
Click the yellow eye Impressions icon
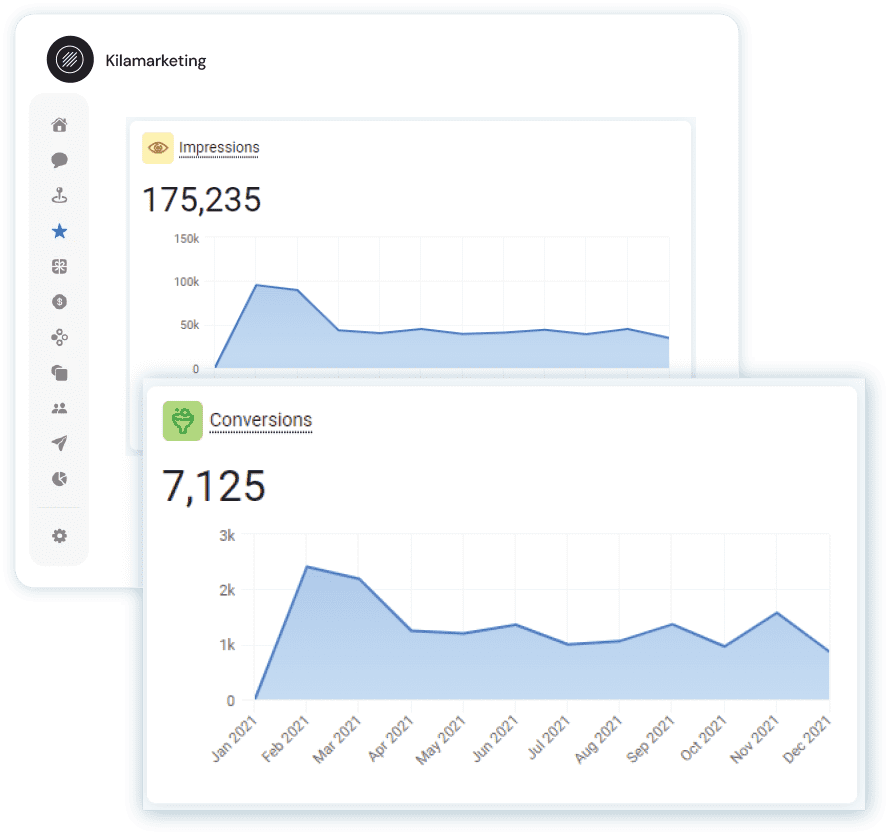[158, 148]
